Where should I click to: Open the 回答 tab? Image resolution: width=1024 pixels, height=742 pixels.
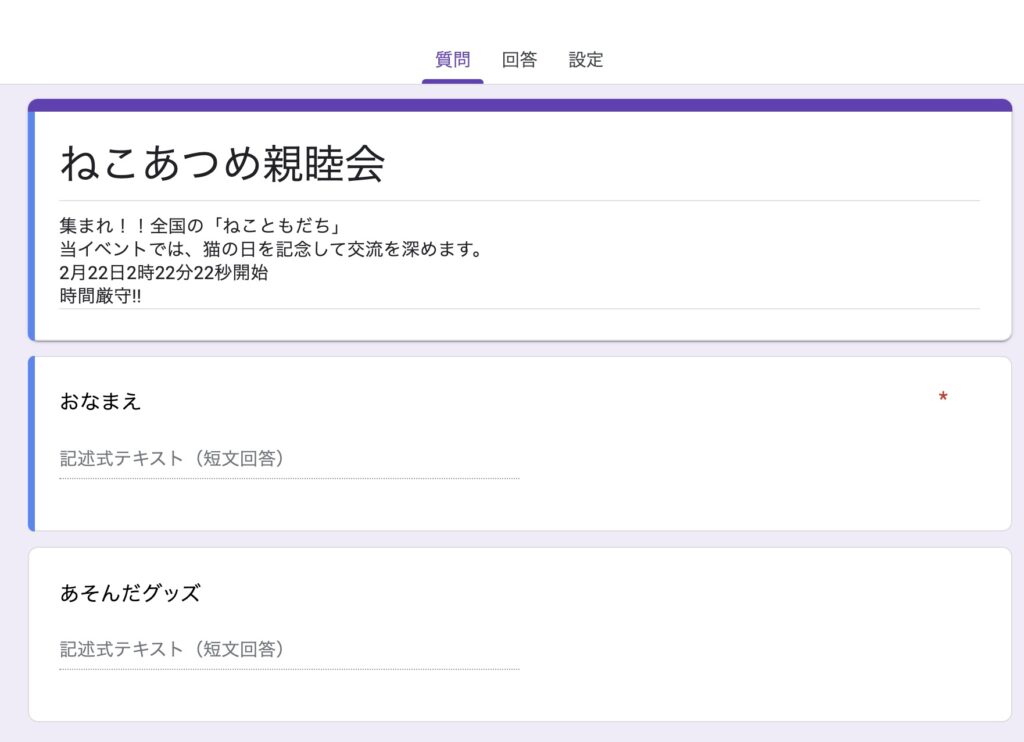pos(519,59)
